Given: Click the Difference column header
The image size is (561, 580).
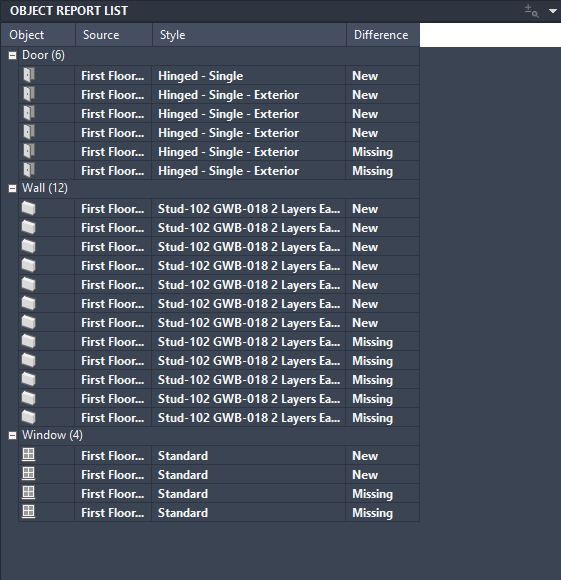Looking at the screenshot, I should pyautogui.click(x=383, y=35).
